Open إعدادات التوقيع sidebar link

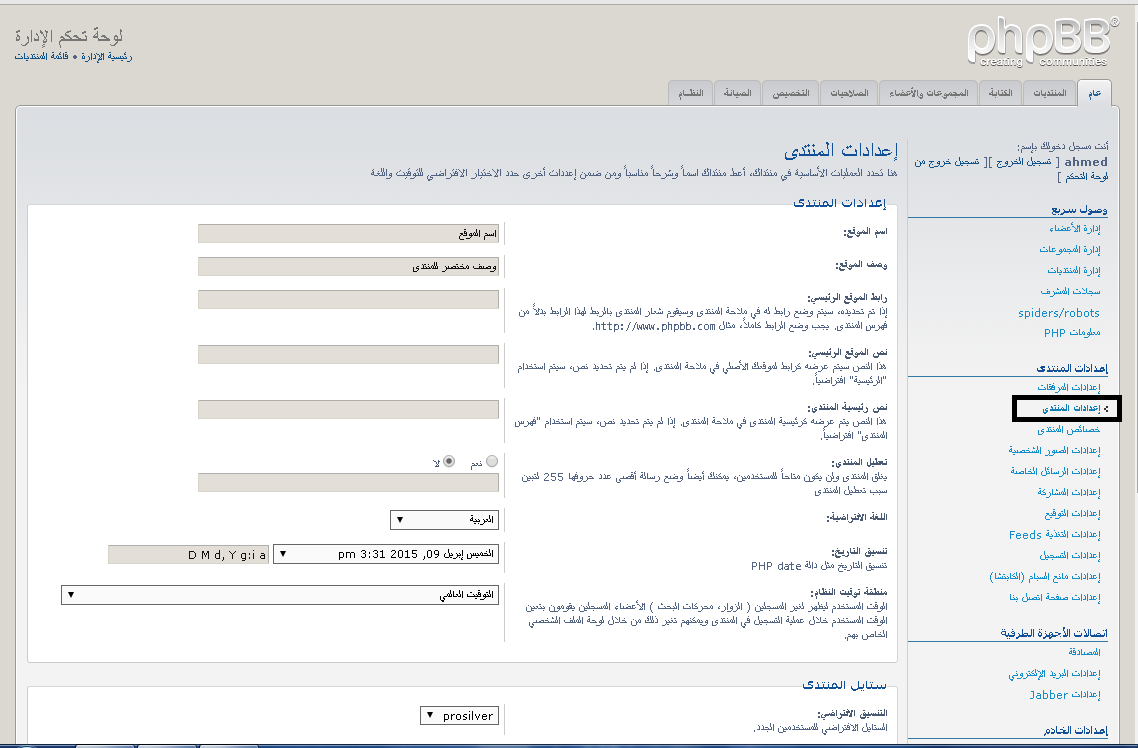pos(1072,514)
